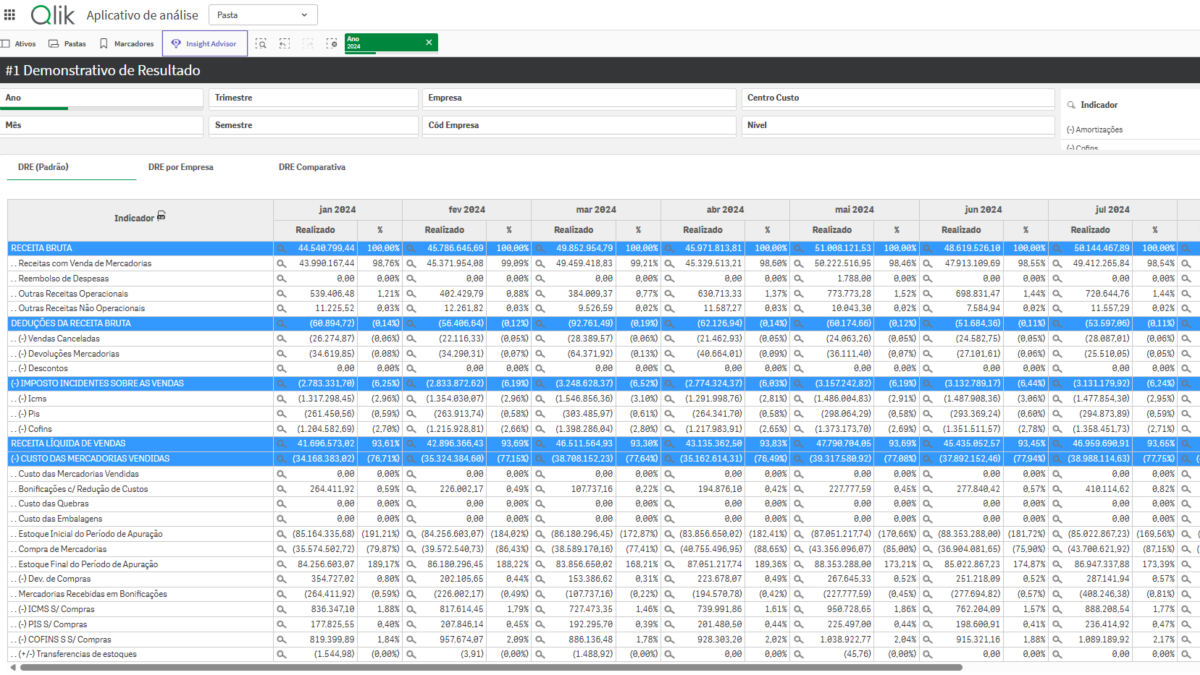1200x675 pixels.
Task: Expand the Trimestre filter pane
Action: (x=313, y=98)
